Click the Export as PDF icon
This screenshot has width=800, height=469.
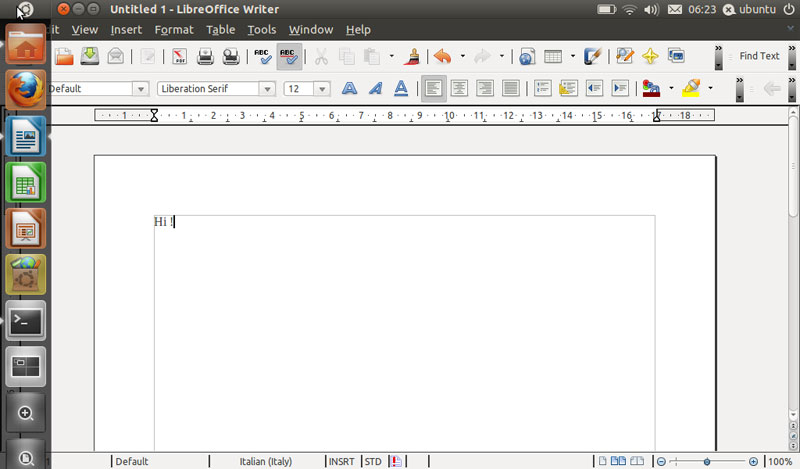[x=180, y=57]
